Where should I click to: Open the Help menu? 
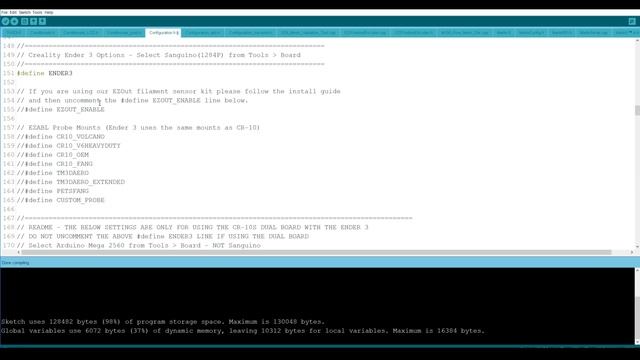coord(49,12)
